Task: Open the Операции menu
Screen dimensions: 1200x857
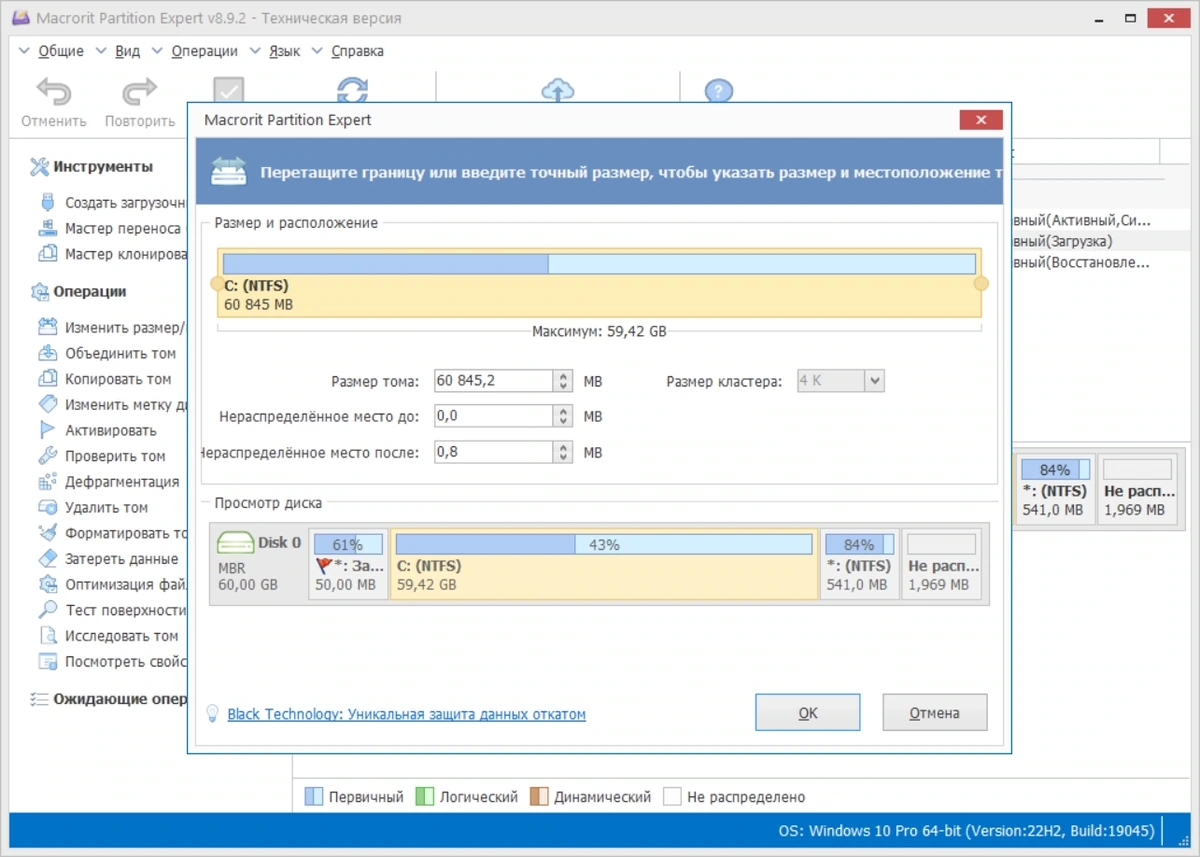Action: click(x=204, y=51)
